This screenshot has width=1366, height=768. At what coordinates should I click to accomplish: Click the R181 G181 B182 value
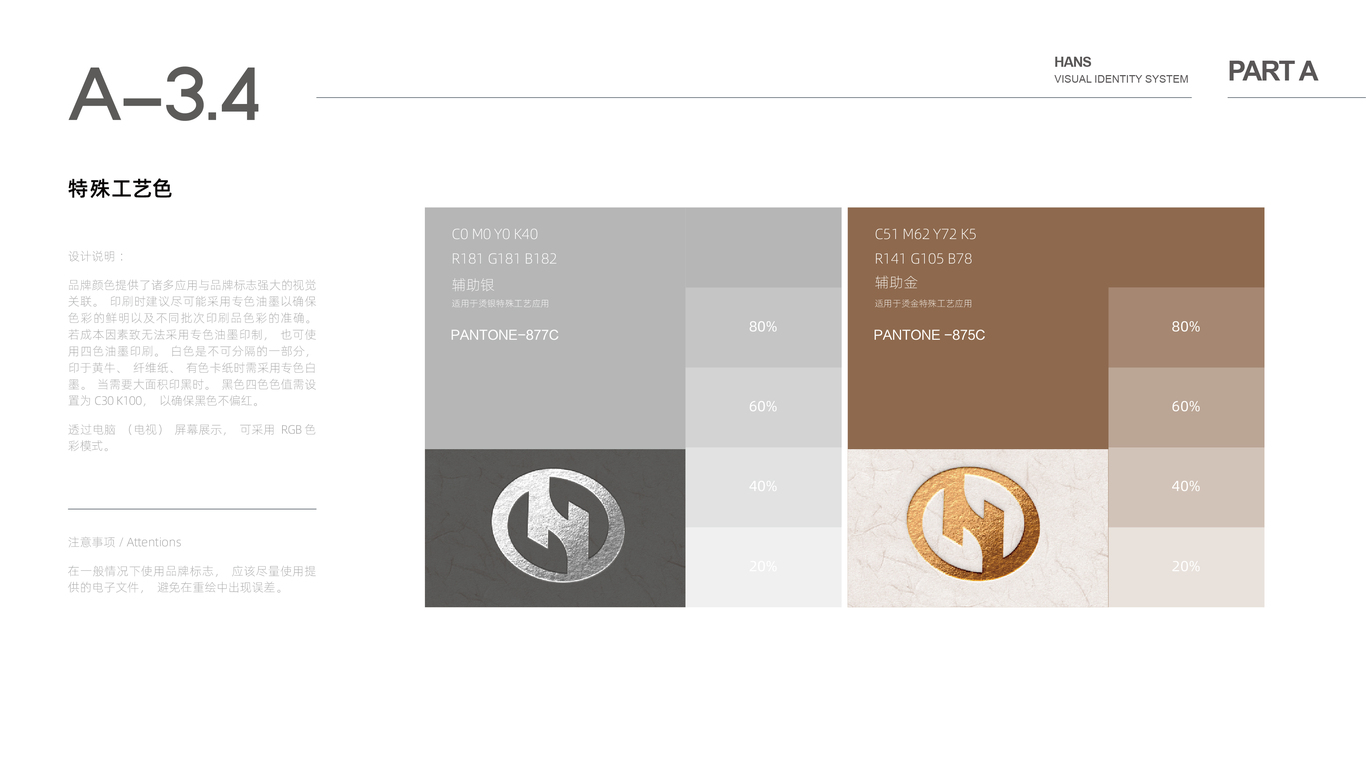coord(504,259)
